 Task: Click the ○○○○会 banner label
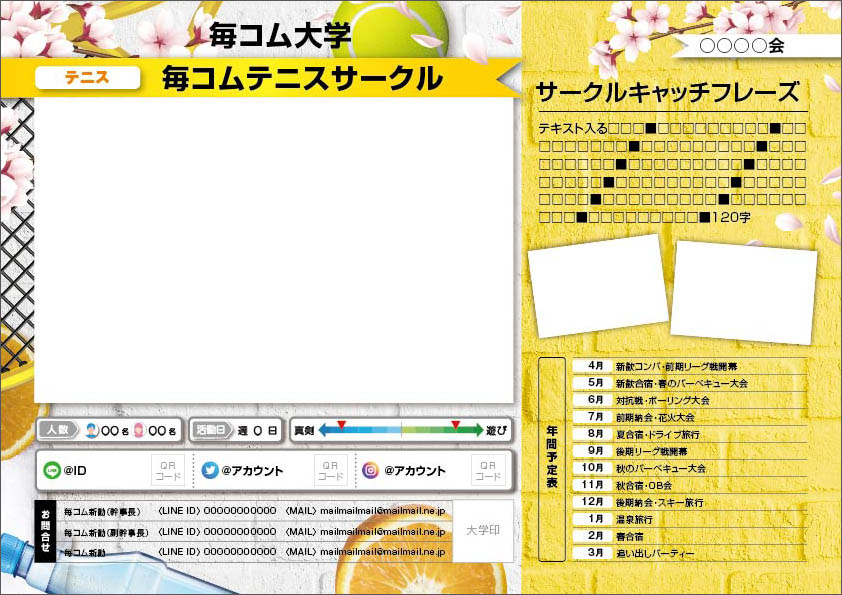(742, 46)
